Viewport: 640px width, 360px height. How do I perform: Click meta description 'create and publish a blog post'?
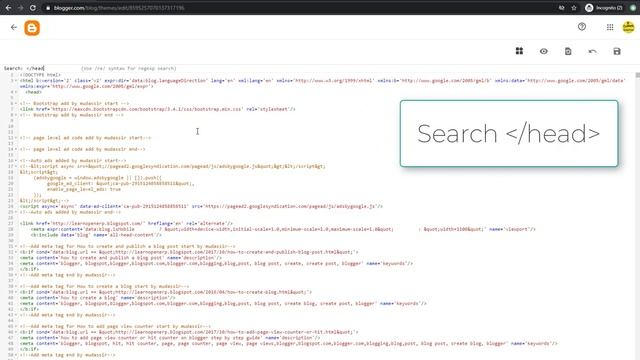pyautogui.click(x=120, y=258)
